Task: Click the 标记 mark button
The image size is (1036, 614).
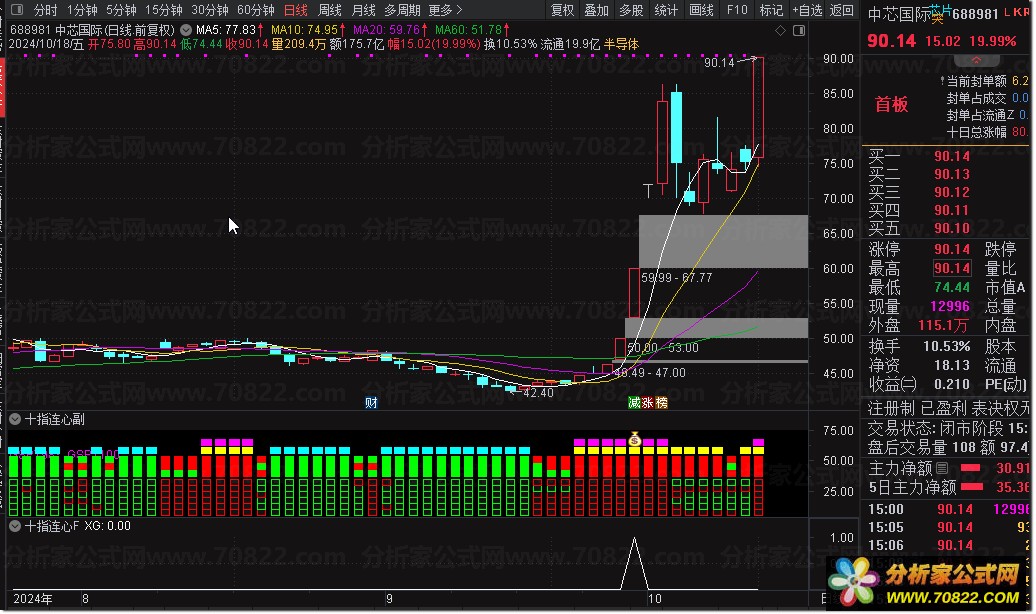Action: click(771, 10)
